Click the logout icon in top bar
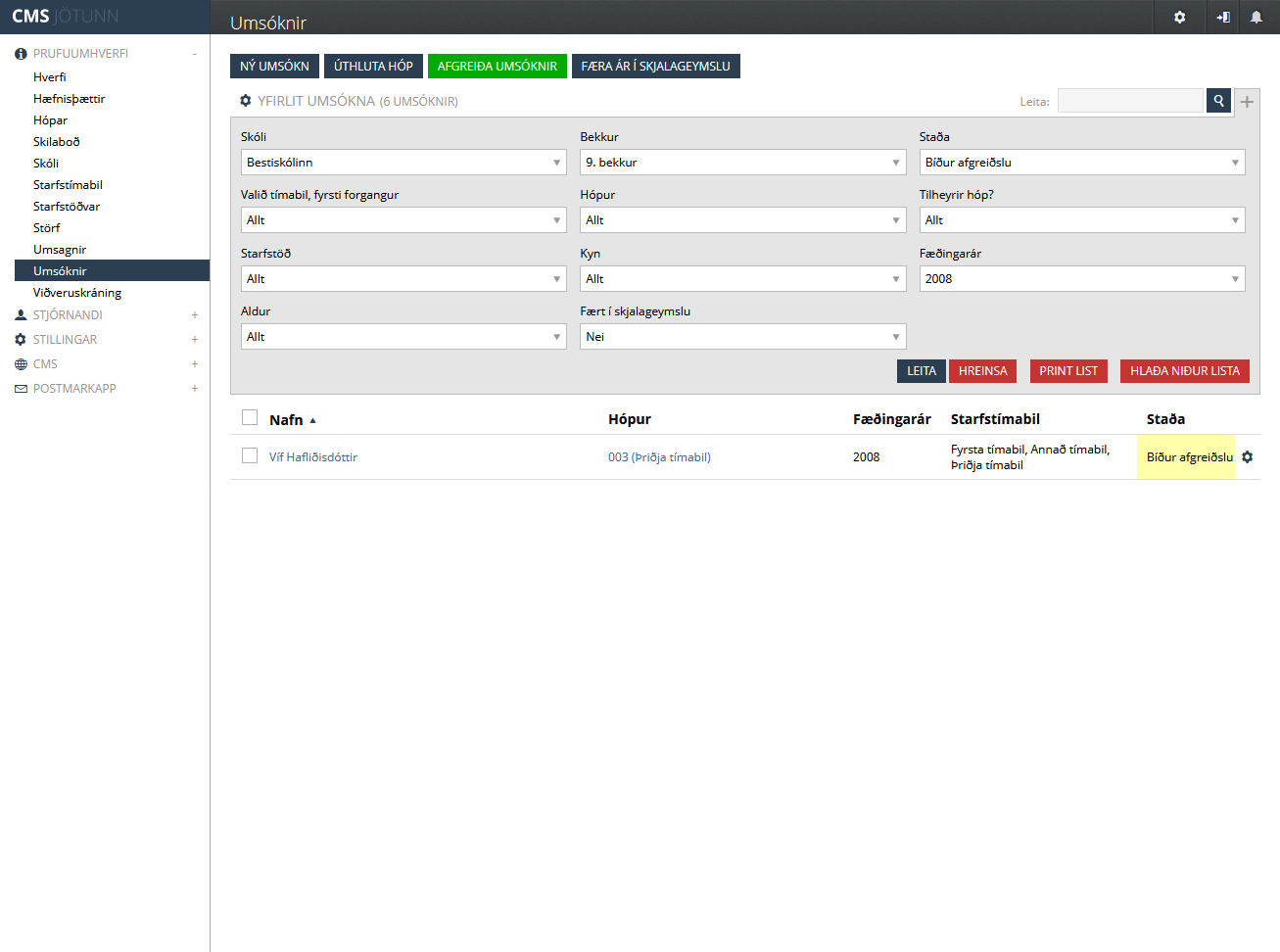Viewport: 1280px width, 952px height. pos(1222,17)
